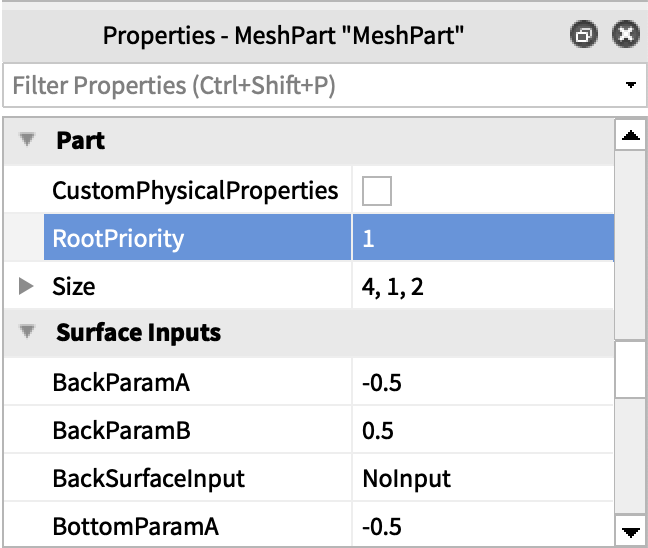Edit the BackParamB value
Image resolution: width=648 pixels, height=548 pixels.
click(x=480, y=431)
